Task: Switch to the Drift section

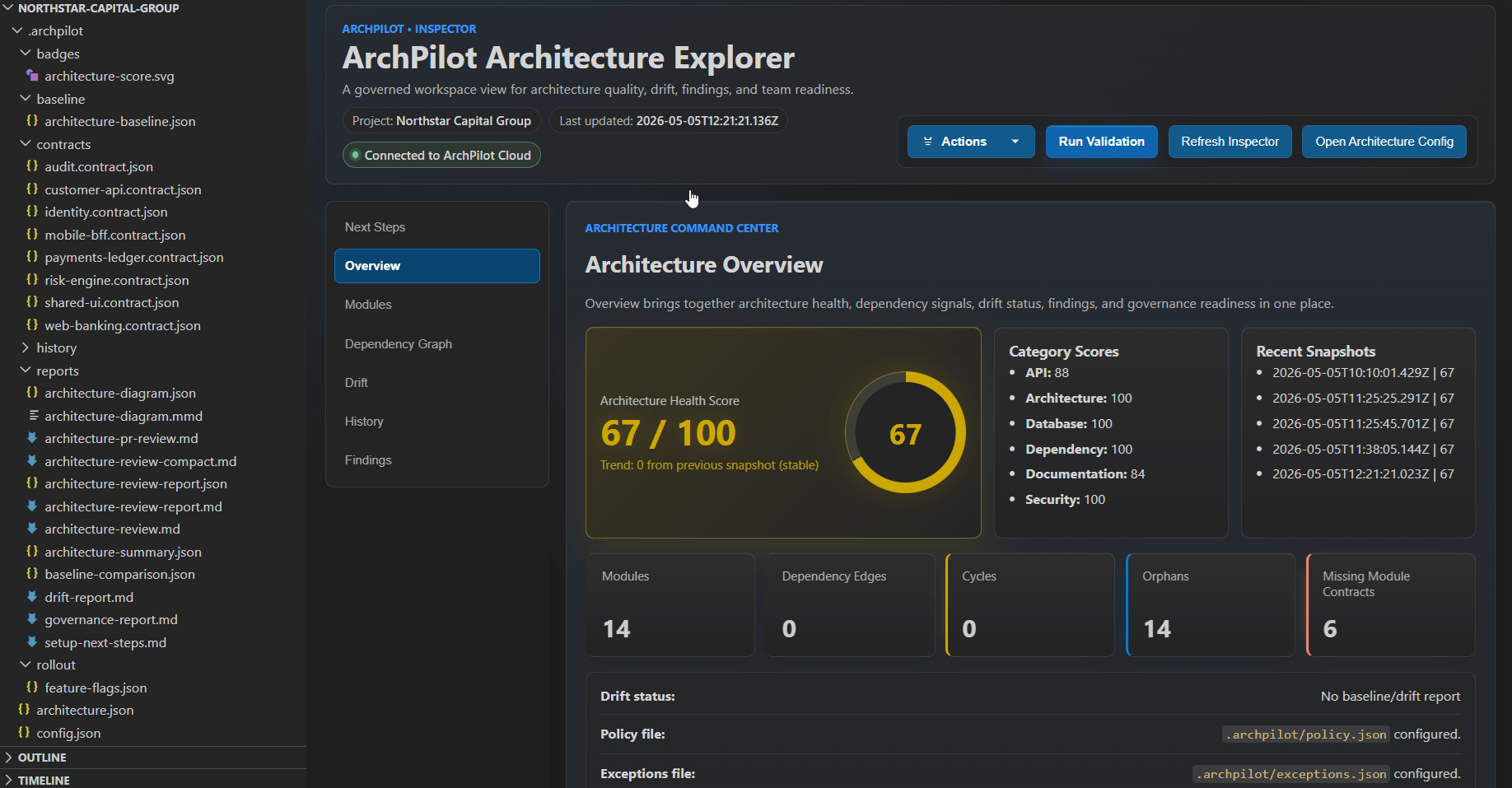Action: [x=437, y=383]
